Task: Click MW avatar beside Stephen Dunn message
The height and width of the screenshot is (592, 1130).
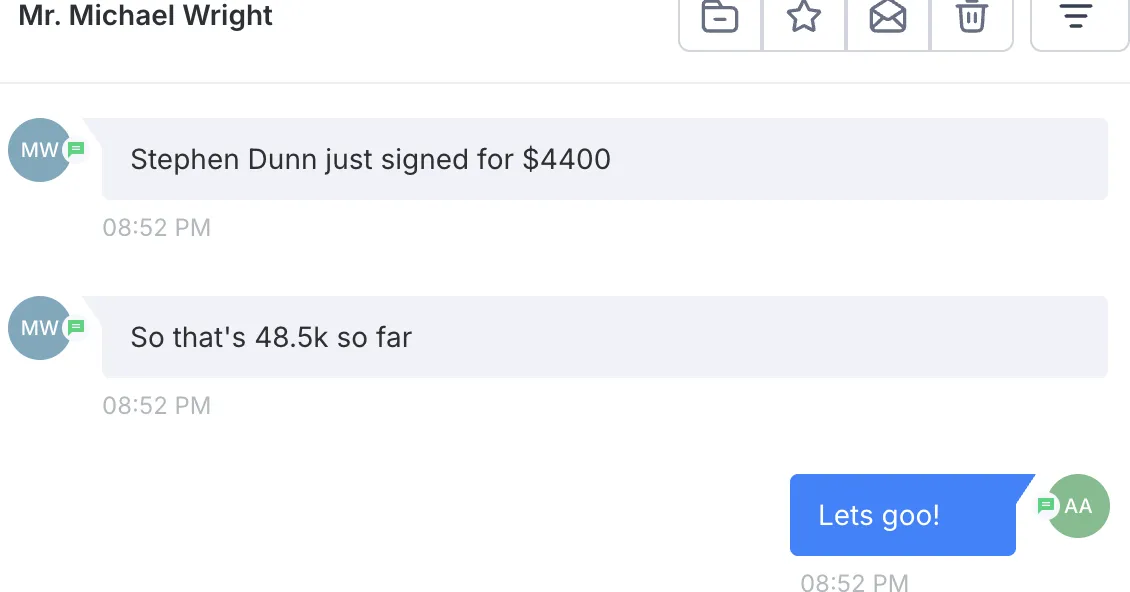Action: coord(40,150)
